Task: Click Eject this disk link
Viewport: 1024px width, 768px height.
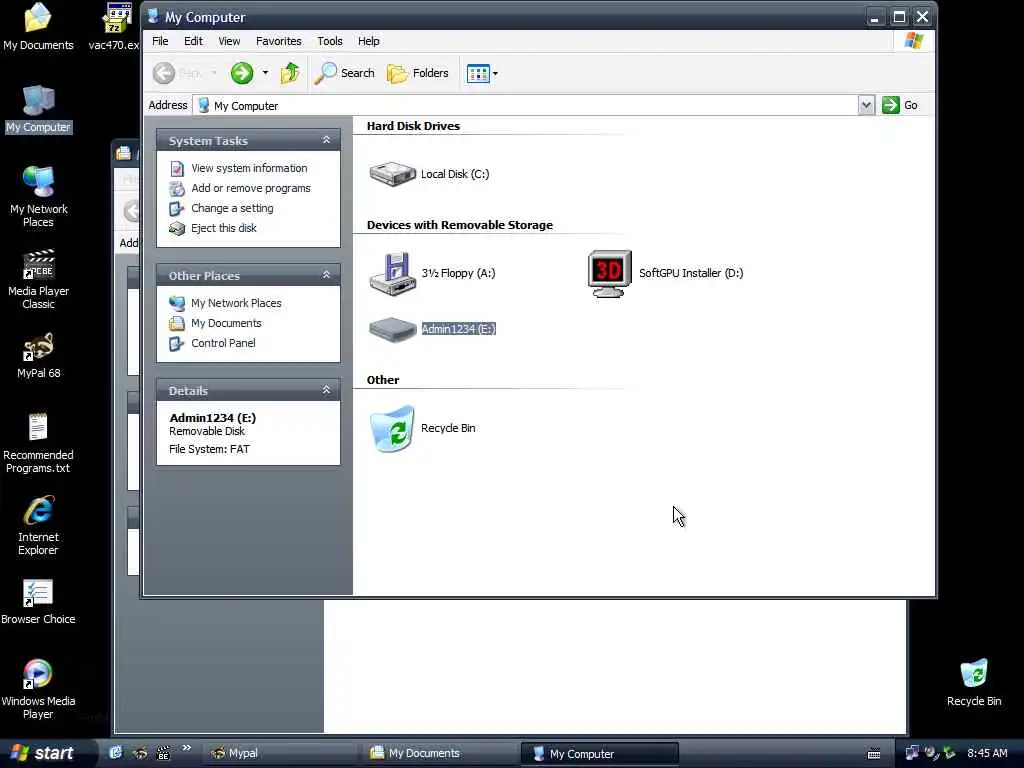Action: (223, 228)
